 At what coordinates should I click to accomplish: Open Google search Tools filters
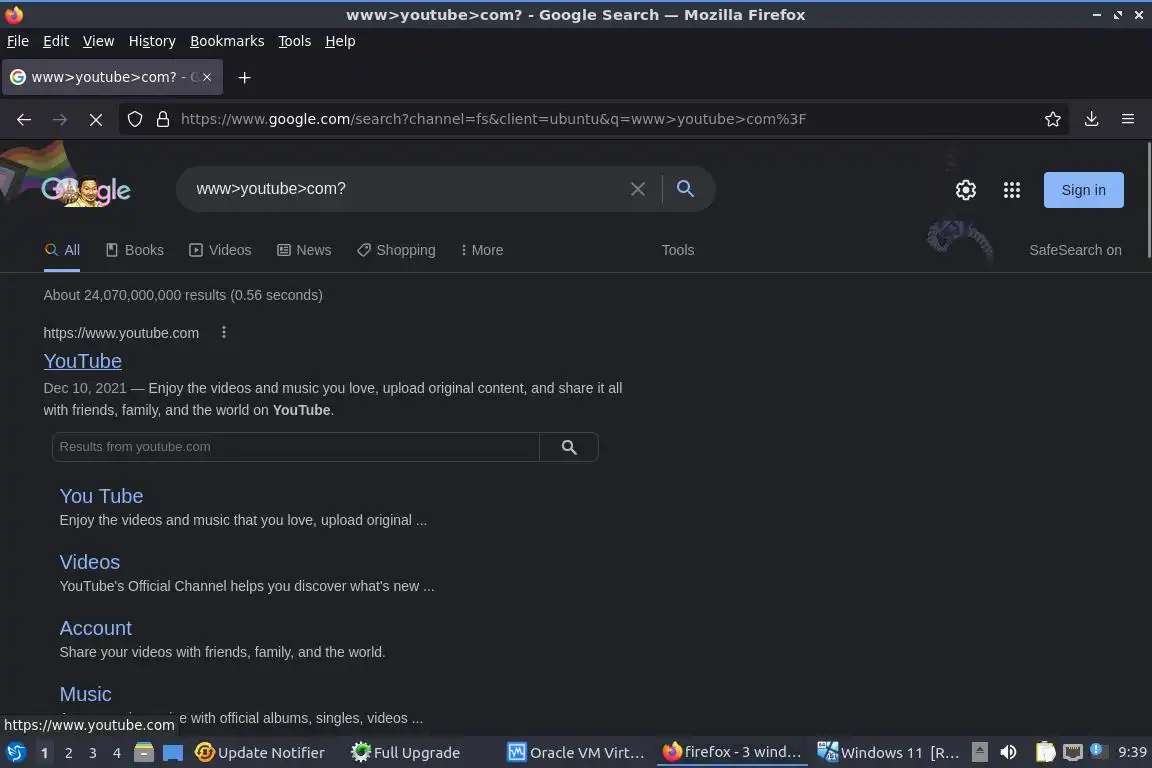(677, 250)
